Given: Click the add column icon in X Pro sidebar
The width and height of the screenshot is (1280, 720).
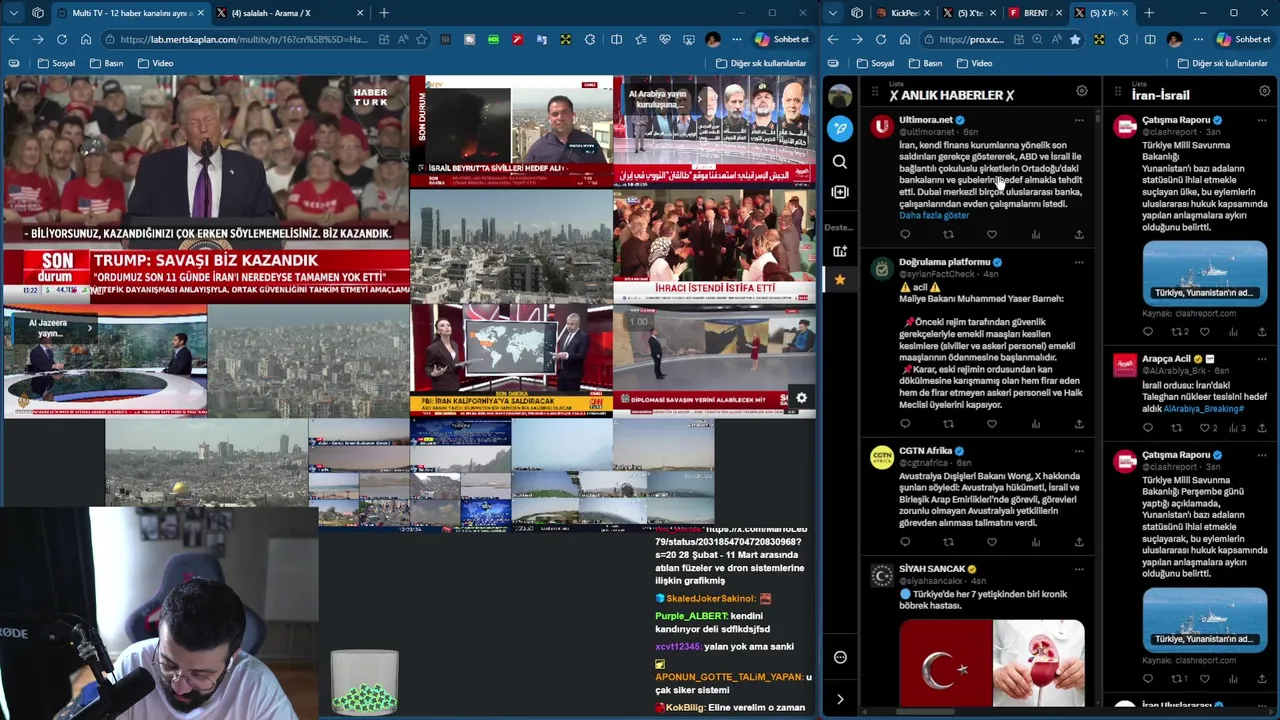Looking at the screenshot, I should [x=840, y=192].
